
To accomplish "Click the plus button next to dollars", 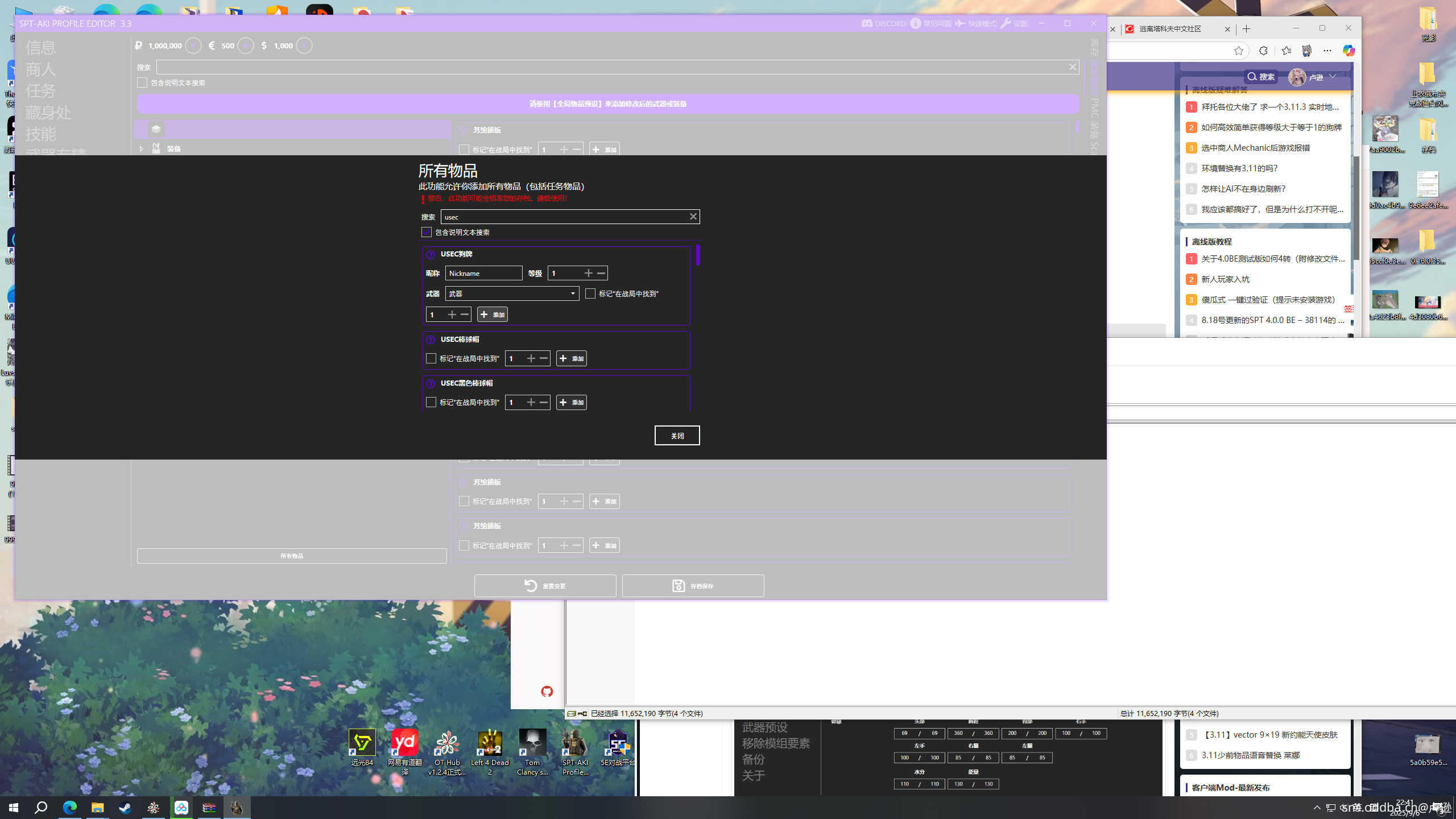I will coord(304,45).
